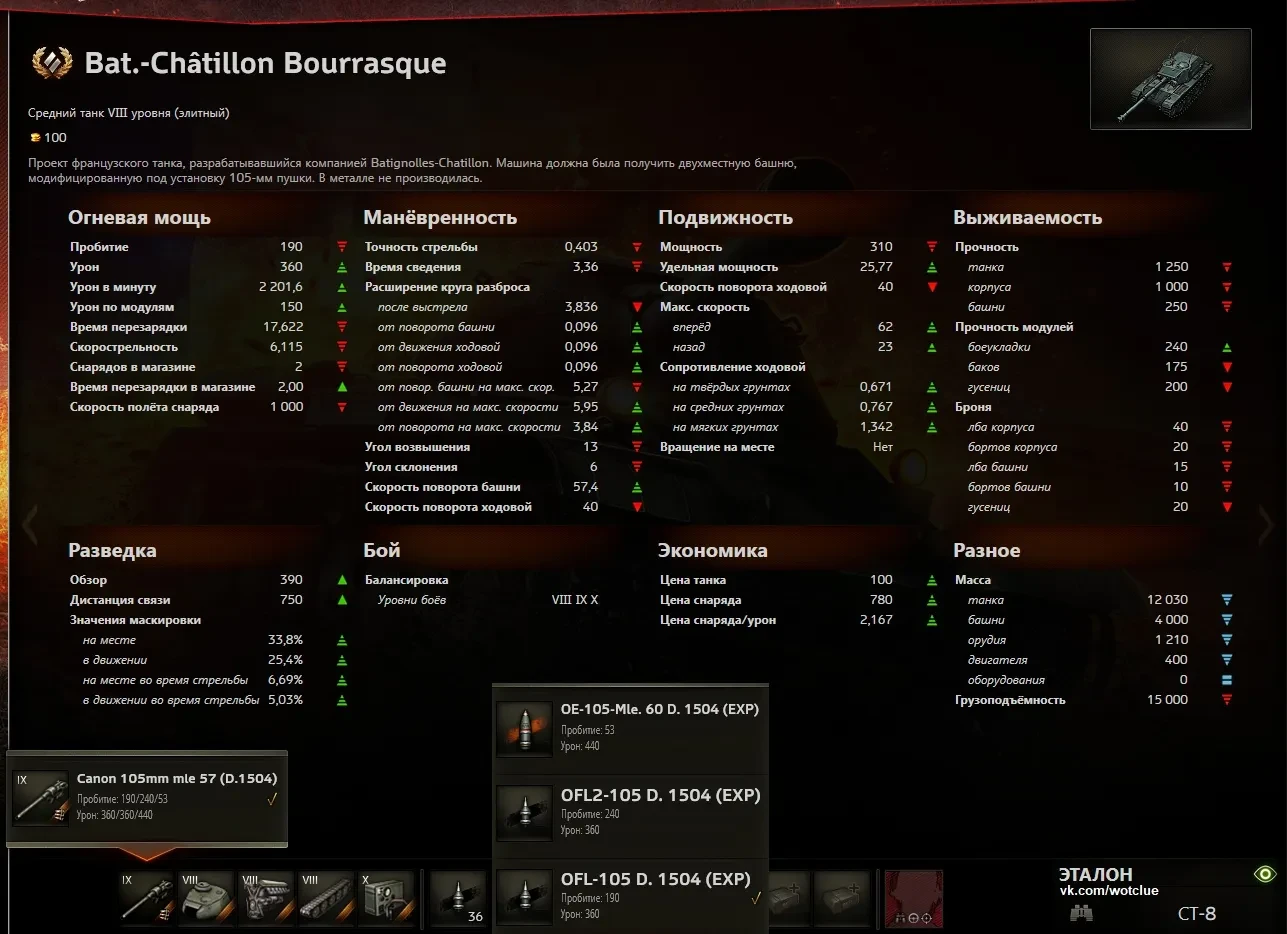This screenshot has width=1287, height=934.
Task: Click the Огневая мощь section header
Action: click(139, 217)
